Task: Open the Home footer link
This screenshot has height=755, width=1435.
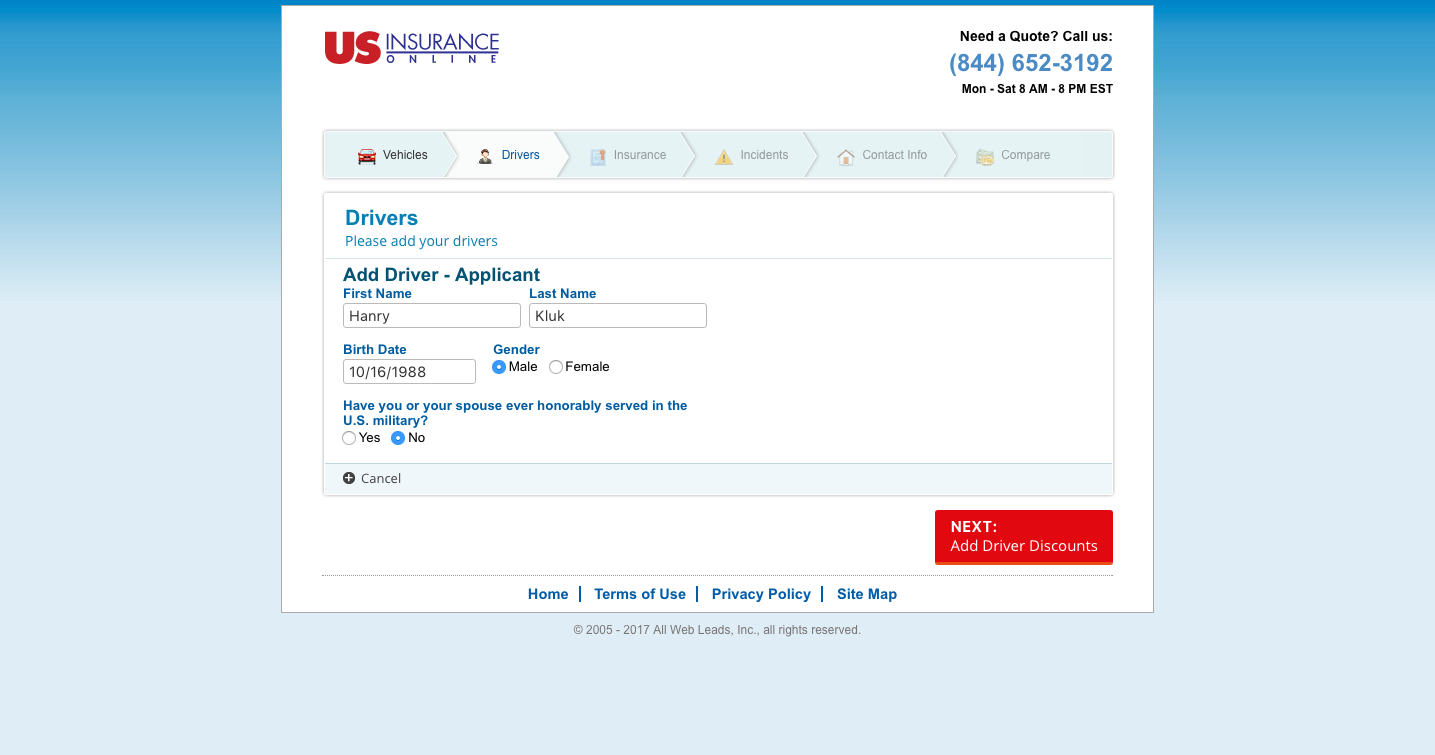Action: pyautogui.click(x=548, y=594)
